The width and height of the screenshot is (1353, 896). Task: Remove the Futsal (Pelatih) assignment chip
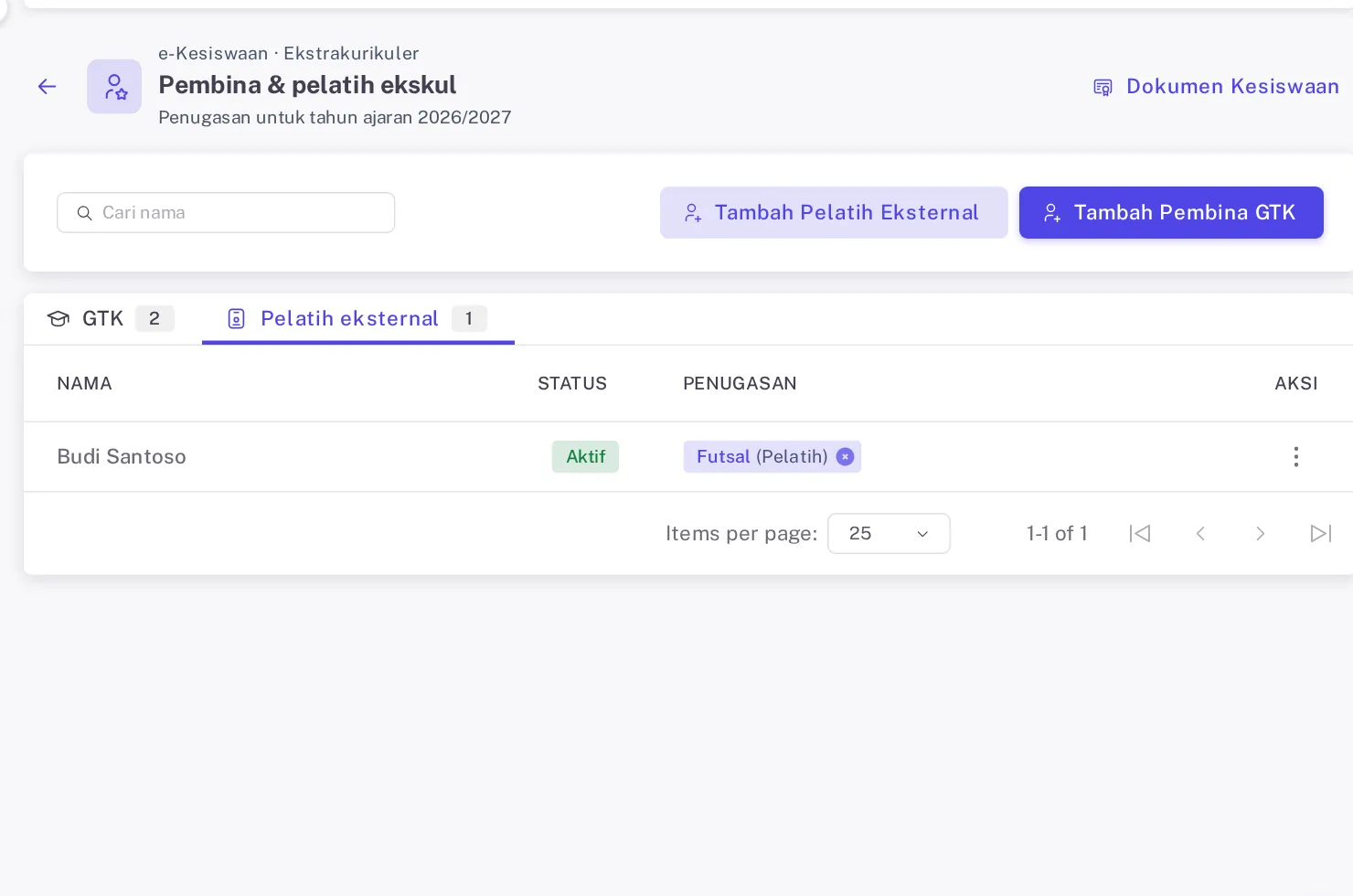click(x=846, y=457)
